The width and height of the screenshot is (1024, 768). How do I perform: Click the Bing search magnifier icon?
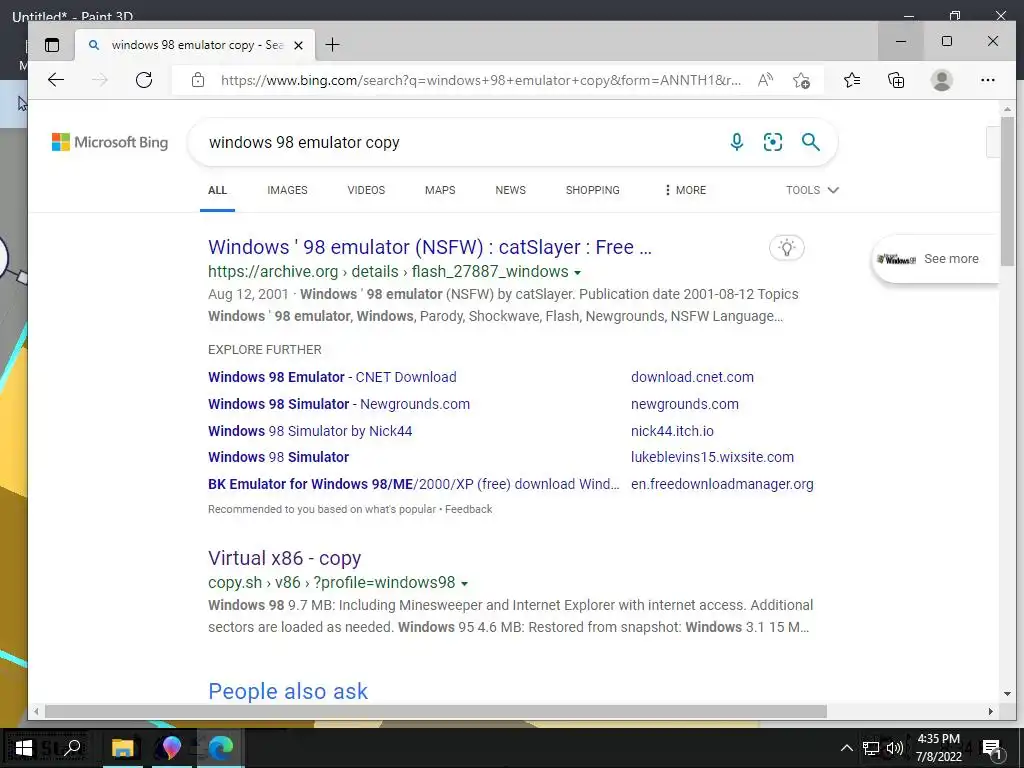[x=810, y=142]
